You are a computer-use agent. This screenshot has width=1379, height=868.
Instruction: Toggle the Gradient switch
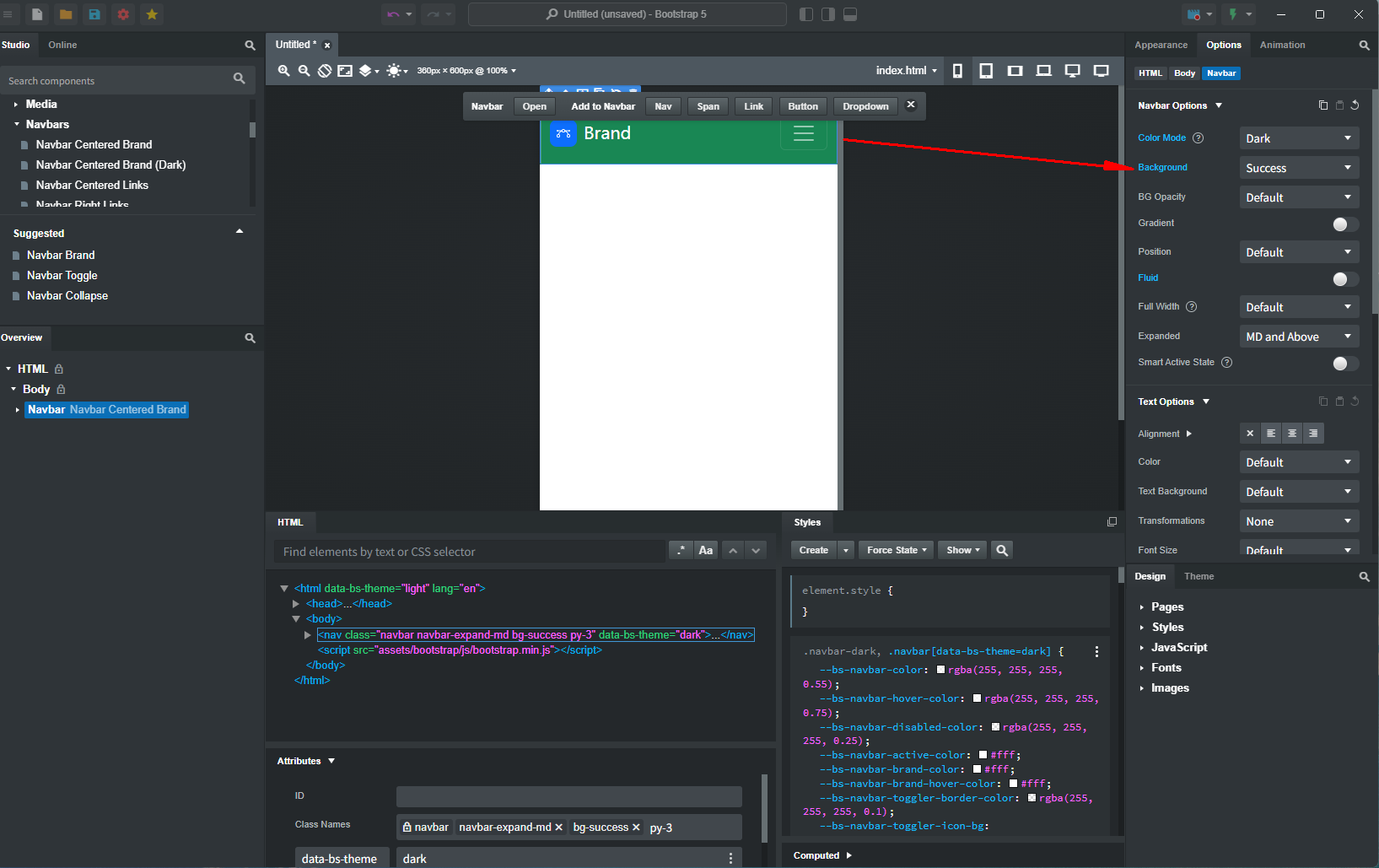pyautogui.click(x=1345, y=224)
